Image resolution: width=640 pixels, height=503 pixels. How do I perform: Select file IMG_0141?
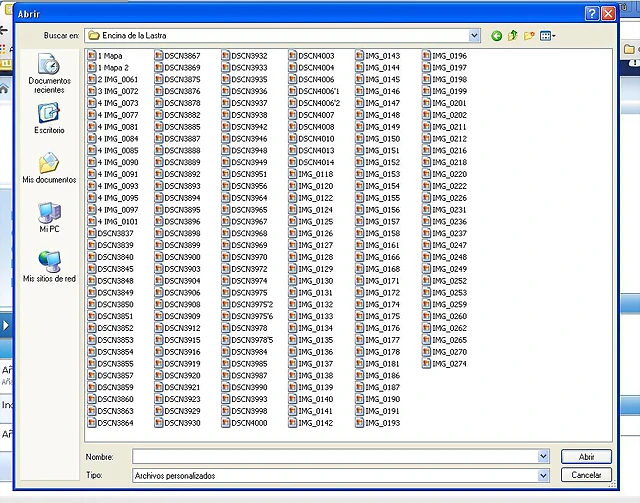click(x=311, y=411)
